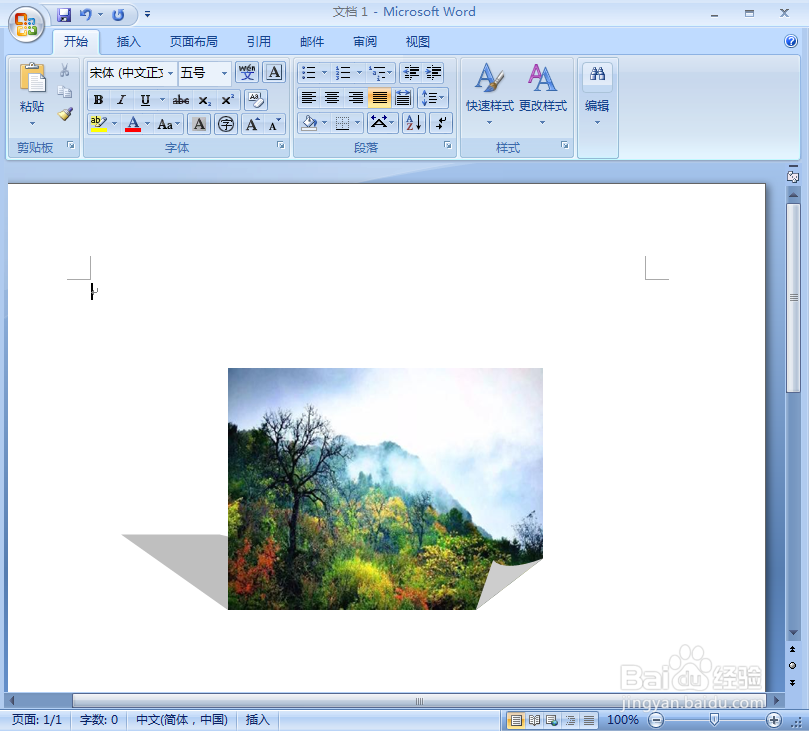Undo the last action

86,14
